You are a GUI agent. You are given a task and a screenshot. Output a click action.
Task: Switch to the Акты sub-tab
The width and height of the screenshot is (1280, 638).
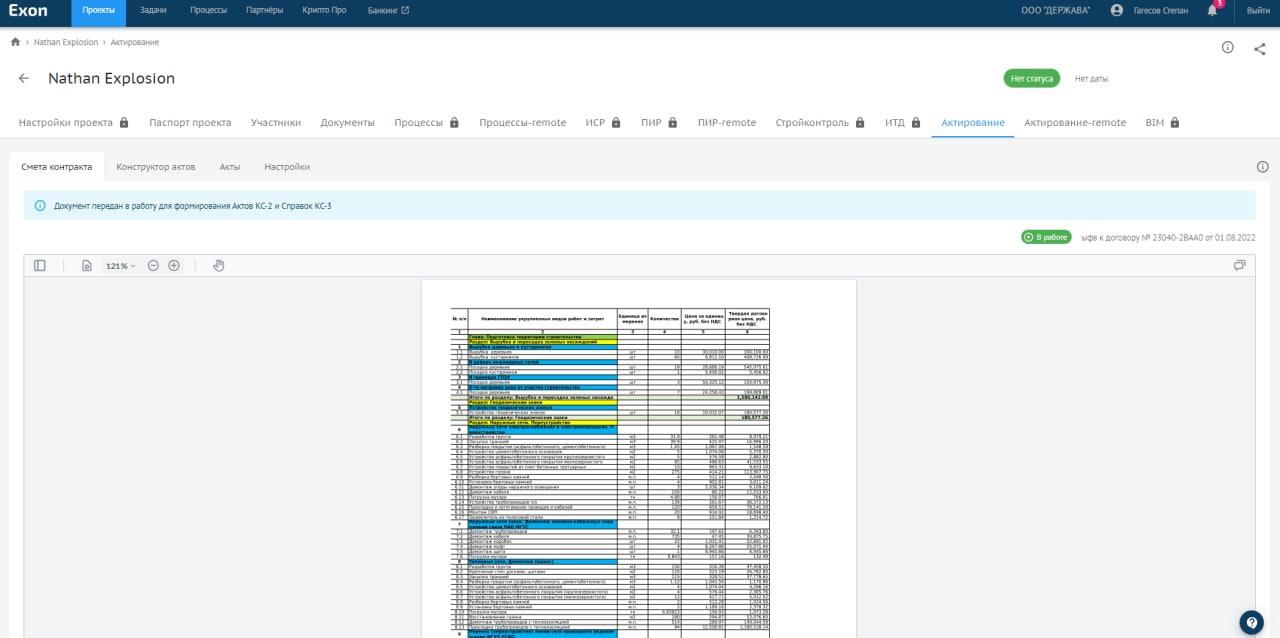pyautogui.click(x=230, y=167)
